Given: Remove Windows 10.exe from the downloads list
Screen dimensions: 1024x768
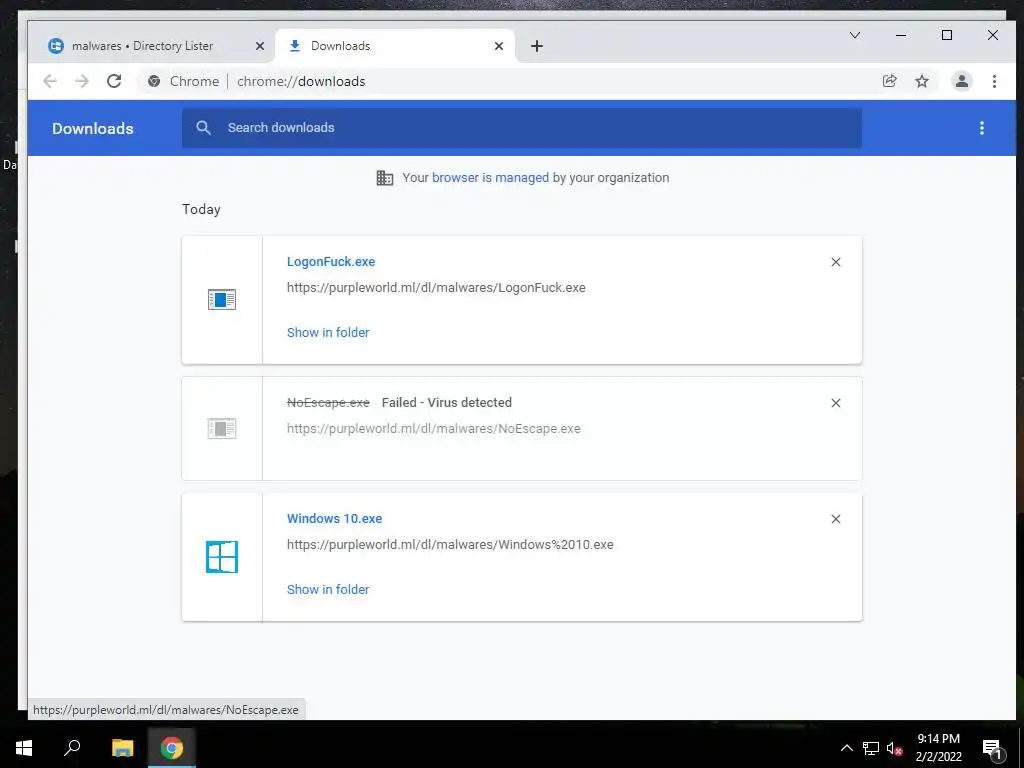Looking at the screenshot, I should (x=835, y=519).
